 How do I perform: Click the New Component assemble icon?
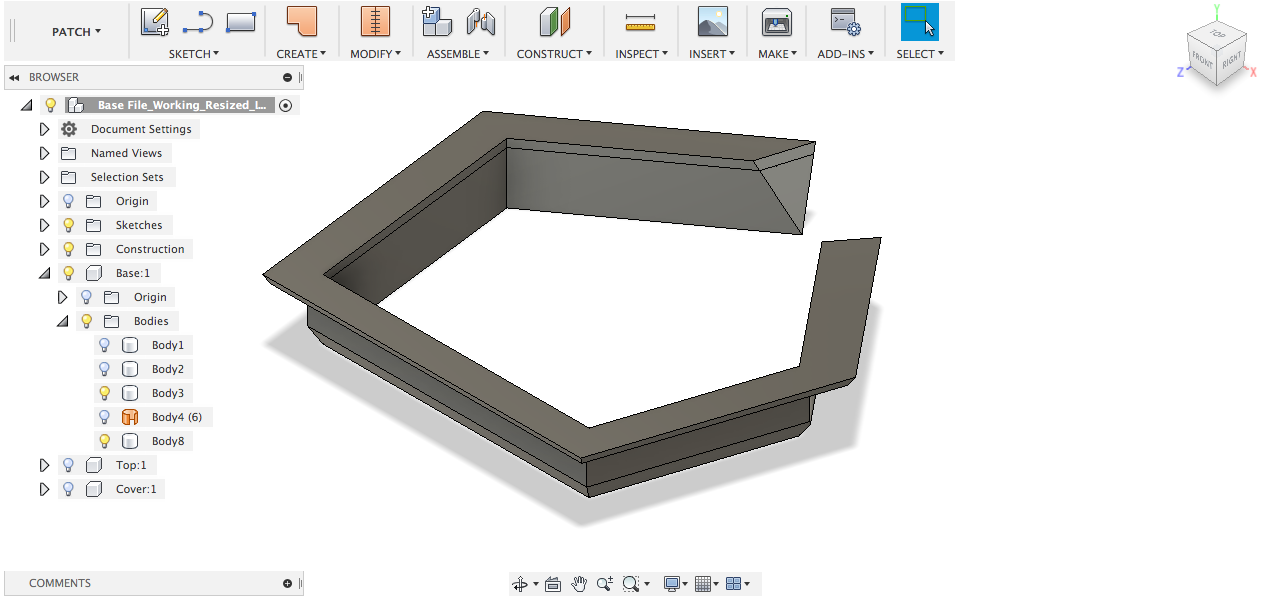coord(436,21)
